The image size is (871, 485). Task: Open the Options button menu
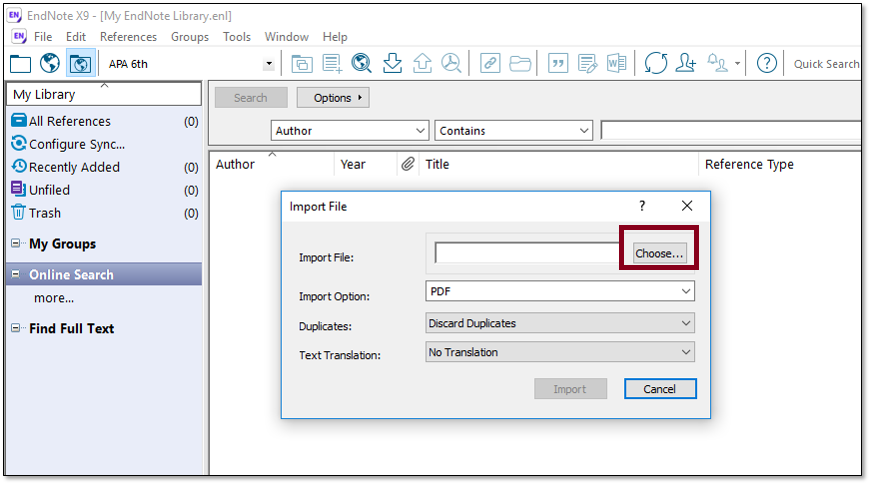(333, 98)
